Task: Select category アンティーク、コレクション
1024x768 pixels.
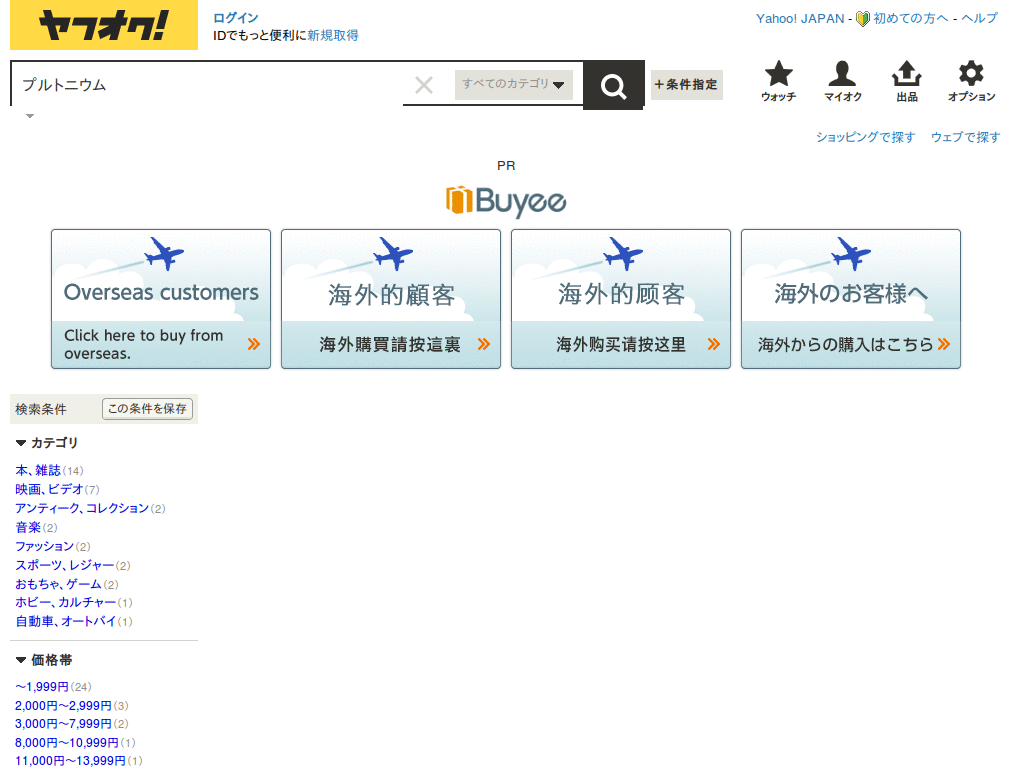Action: [x=82, y=508]
